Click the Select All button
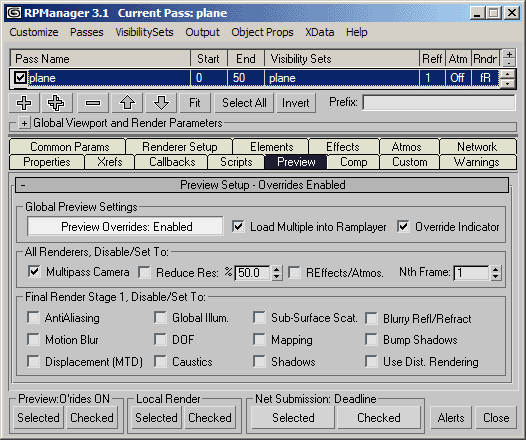The height and width of the screenshot is (440, 526). point(244,103)
